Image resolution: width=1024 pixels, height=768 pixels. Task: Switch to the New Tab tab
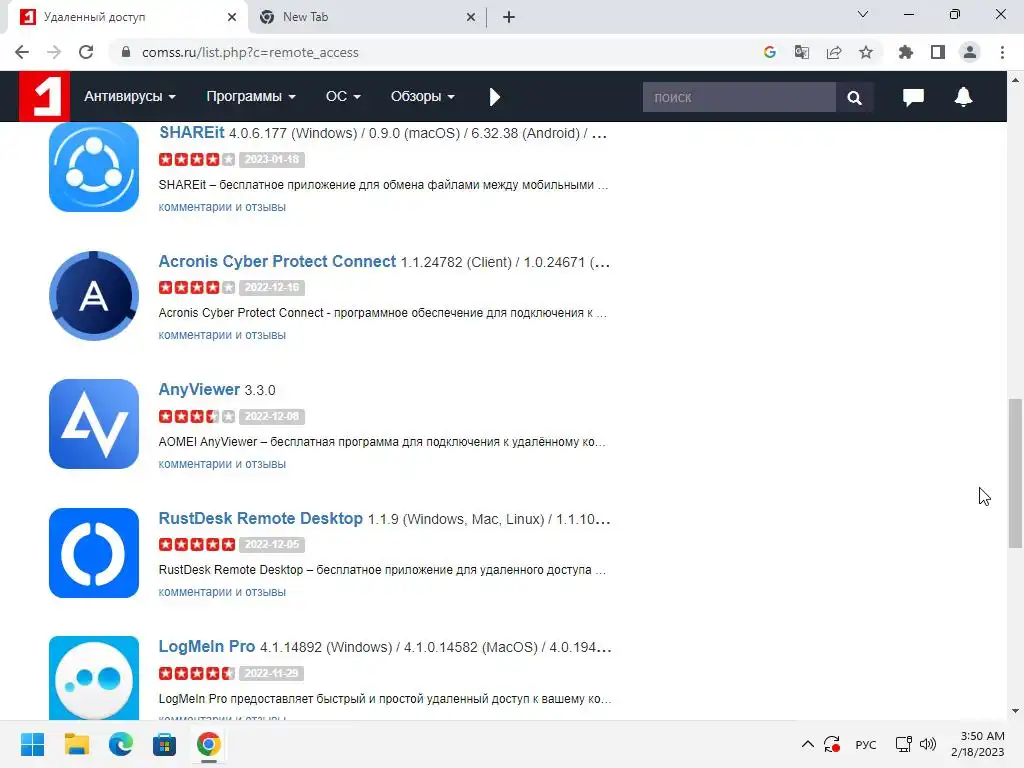pyautogui.click(x=367, y=17)
